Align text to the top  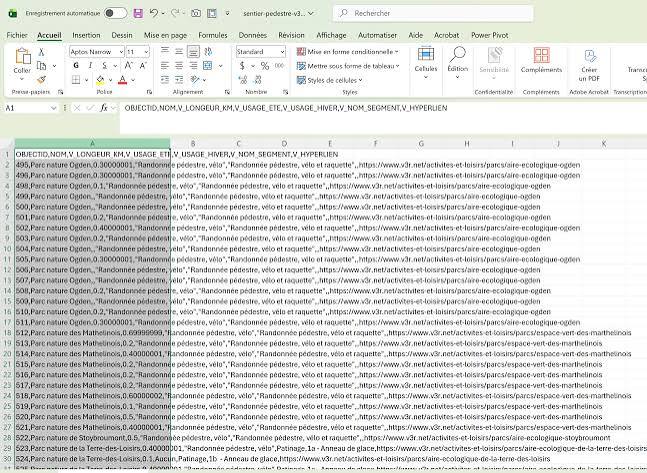165,51
